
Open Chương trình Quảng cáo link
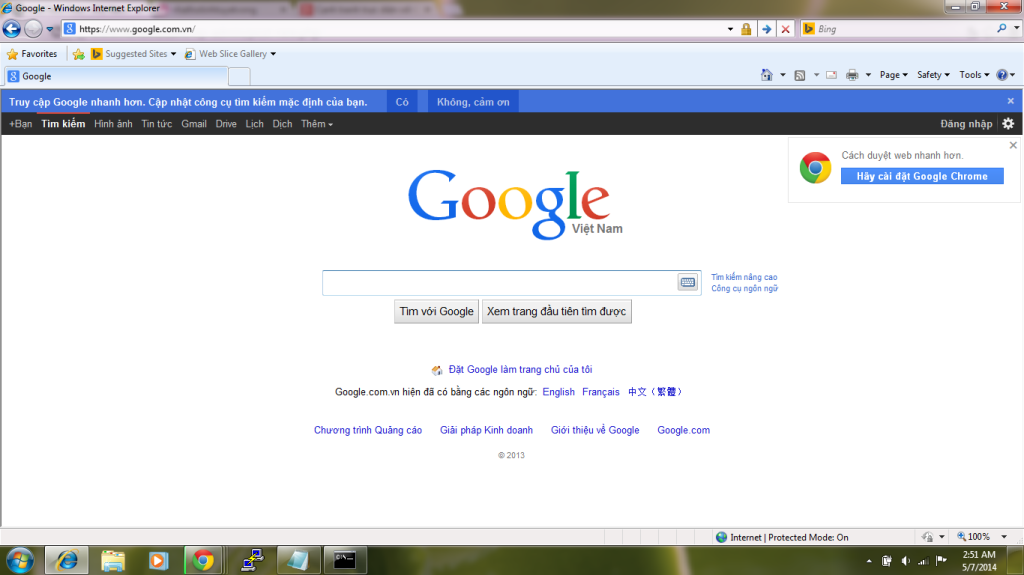tap(368, 430)
